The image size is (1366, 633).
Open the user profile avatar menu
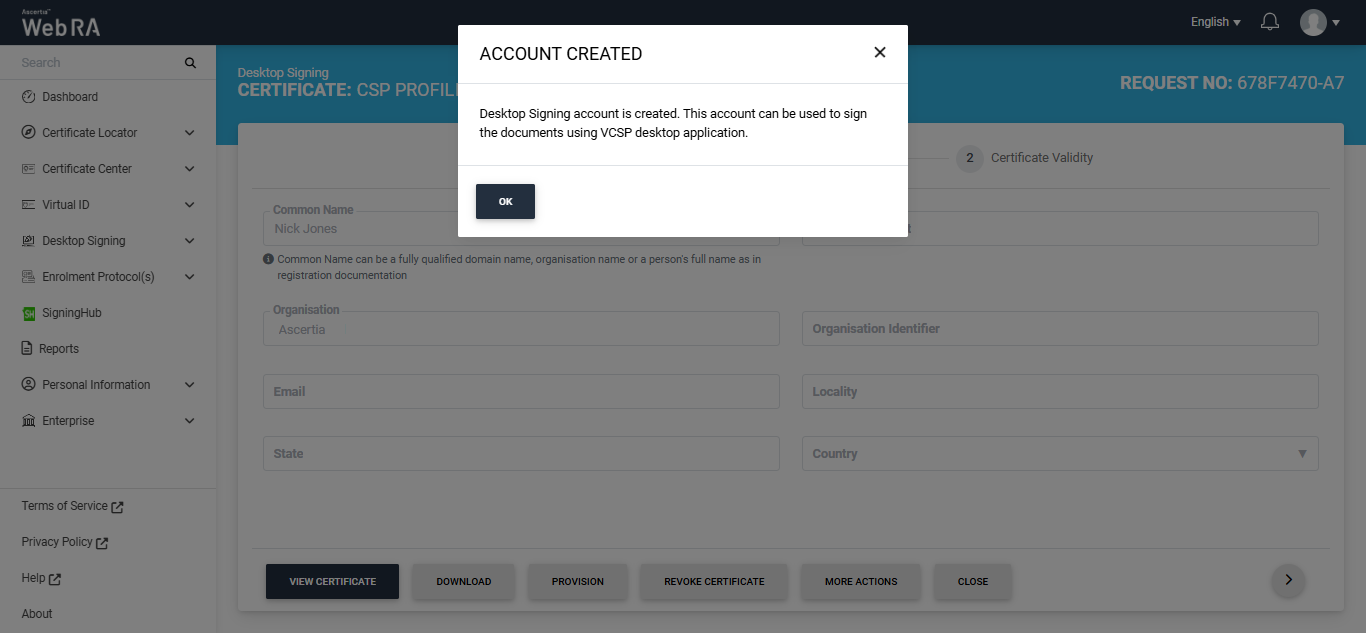click(1318, 22)
